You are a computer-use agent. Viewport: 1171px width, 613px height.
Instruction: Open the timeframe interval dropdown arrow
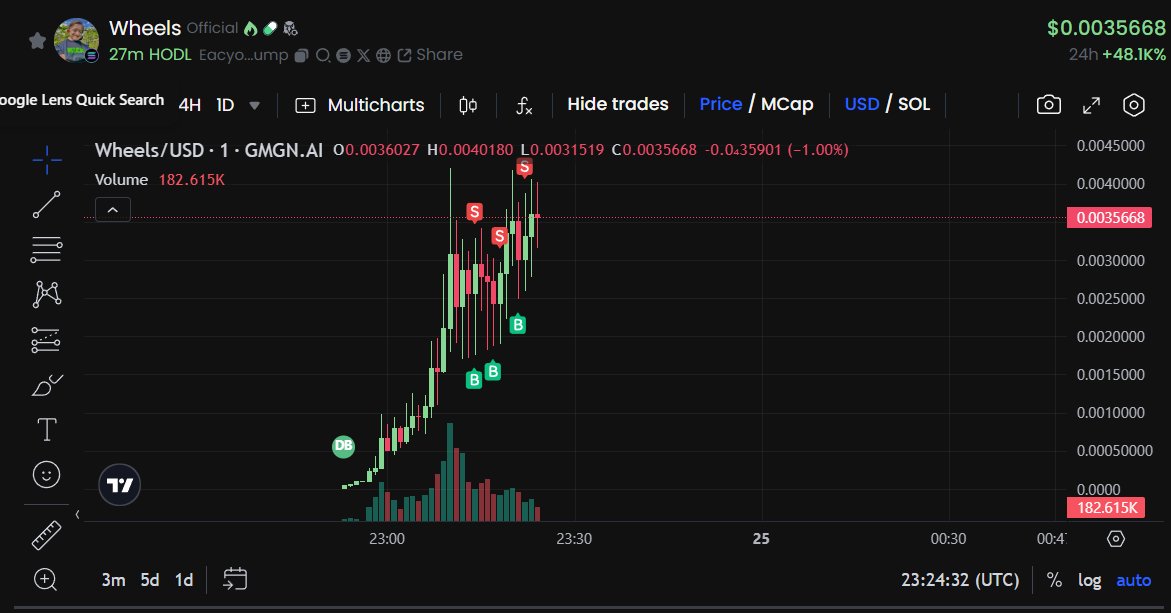click(255, 105)
